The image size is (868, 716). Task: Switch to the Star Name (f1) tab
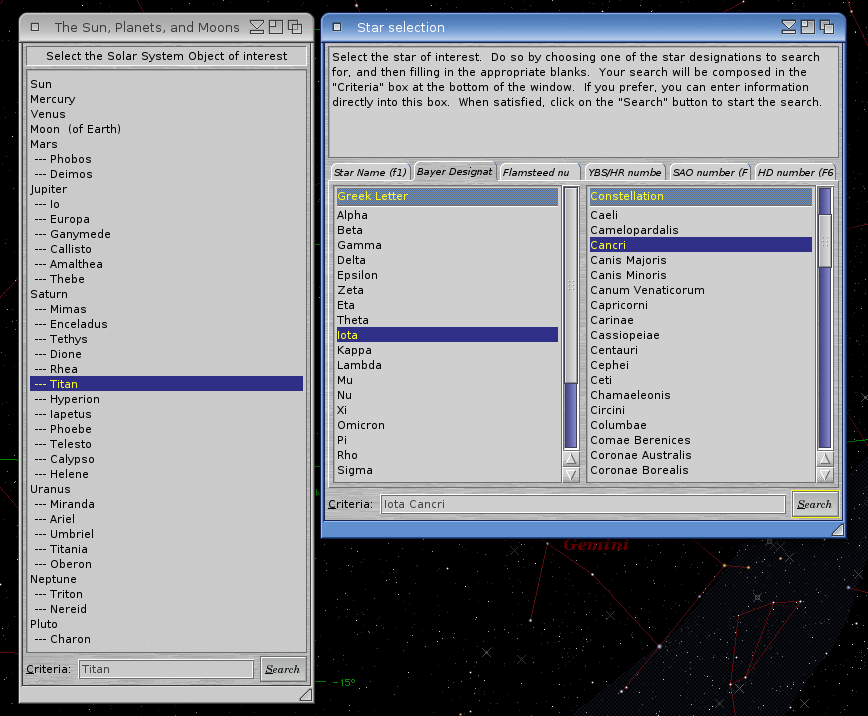(x=370, y=172)
